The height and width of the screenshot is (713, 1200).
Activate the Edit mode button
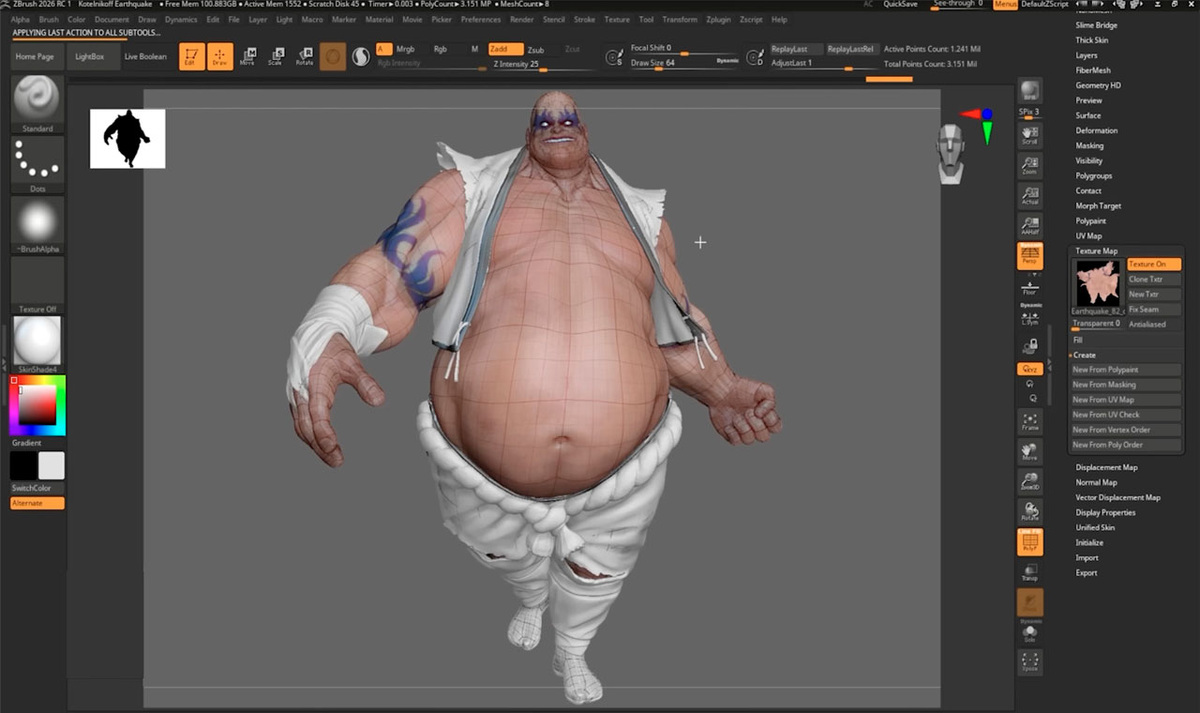point(191,57)
